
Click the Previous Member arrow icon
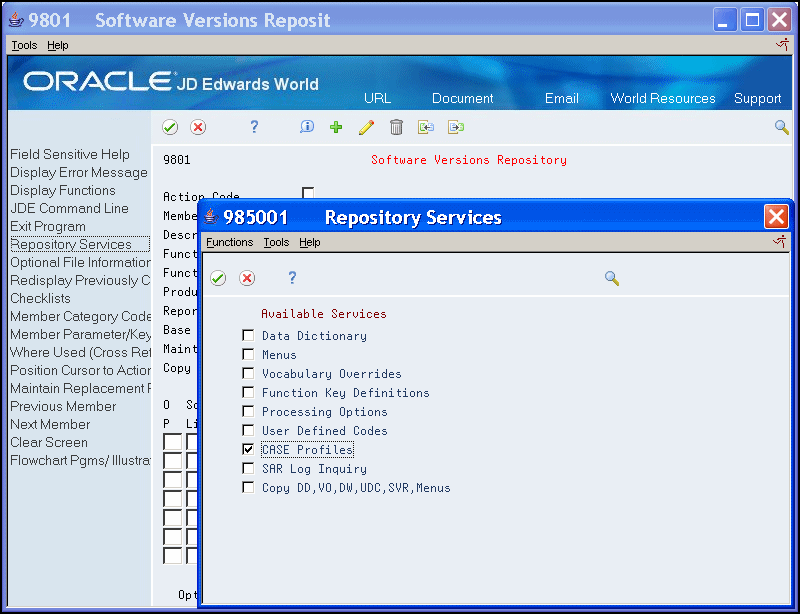point(426,127)
